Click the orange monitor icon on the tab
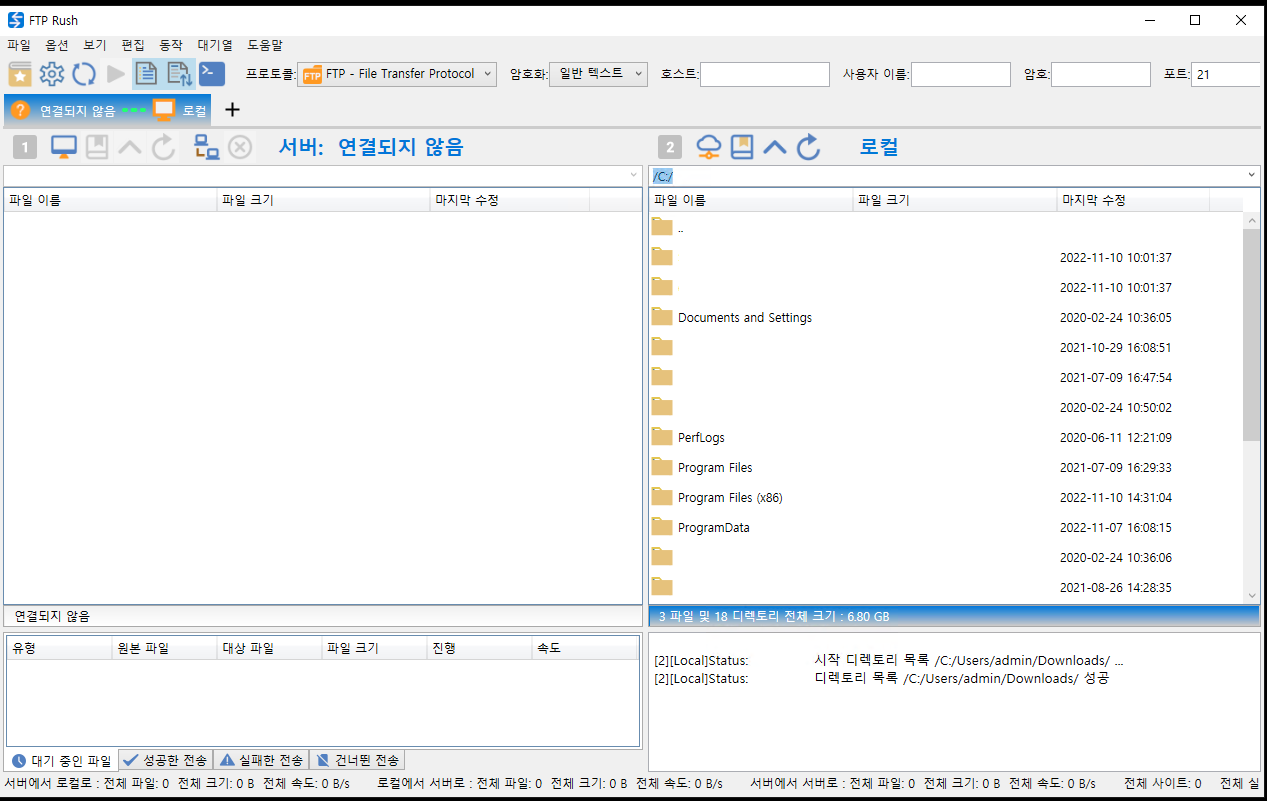 164,110
